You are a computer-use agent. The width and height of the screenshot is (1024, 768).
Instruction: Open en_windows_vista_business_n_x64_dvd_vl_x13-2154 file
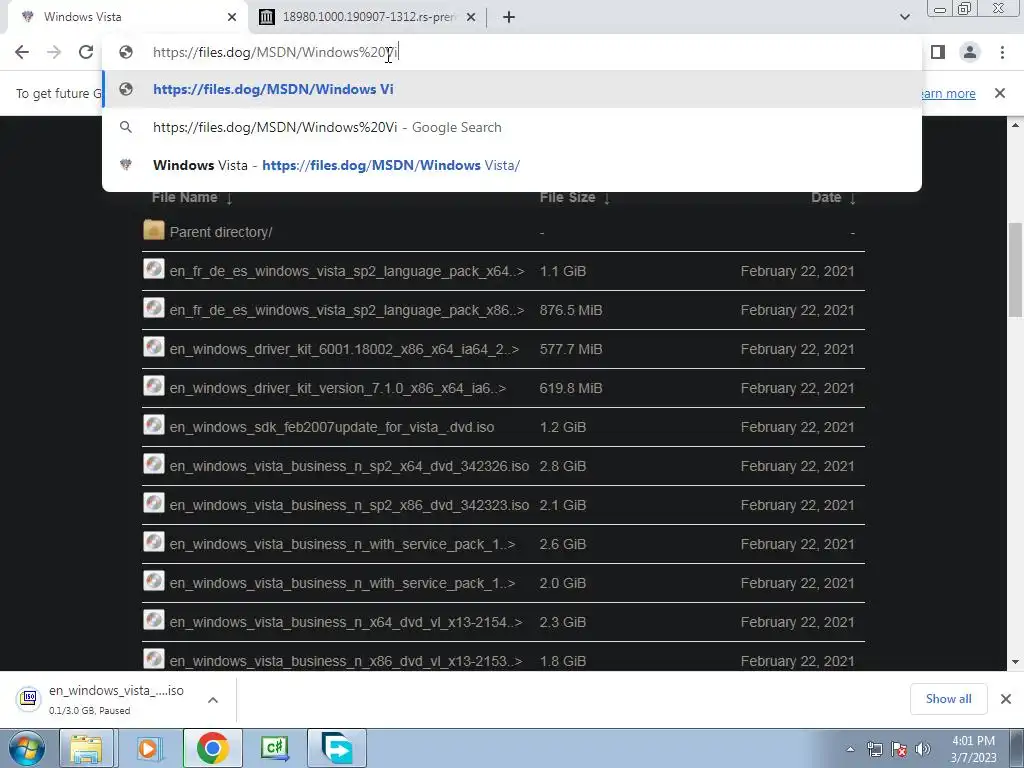(x=345, y=622)
